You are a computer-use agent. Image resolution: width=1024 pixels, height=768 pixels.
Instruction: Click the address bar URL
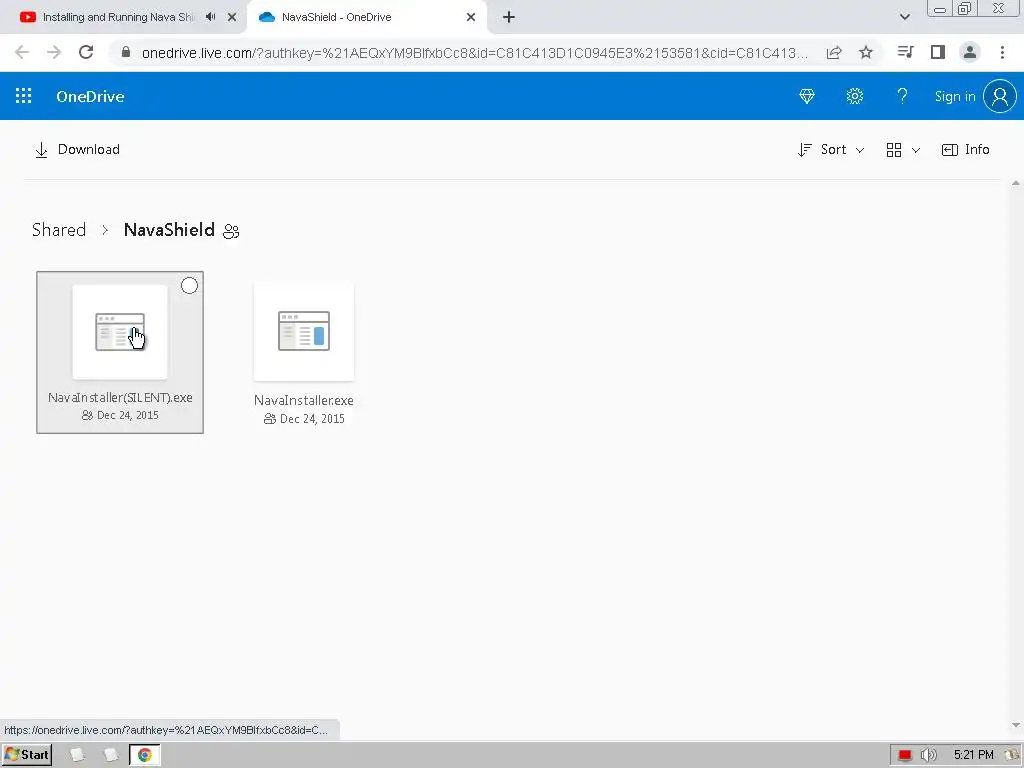(475, 53)
